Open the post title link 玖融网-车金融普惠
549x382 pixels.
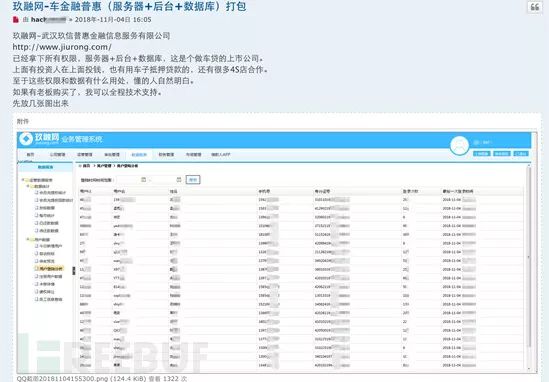[129, 6]
